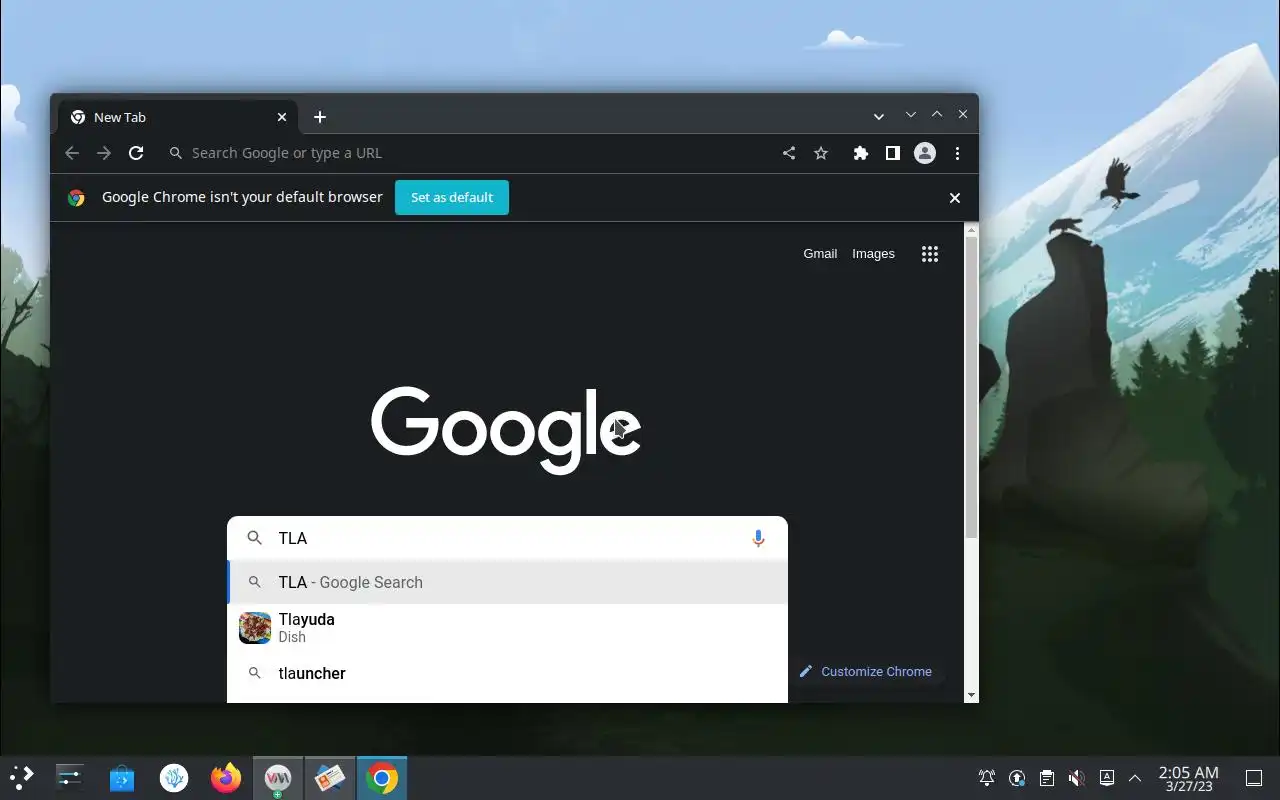Screen dimensions: 1280x800
Task: Click the Set as default button
Action: (452, 197)
